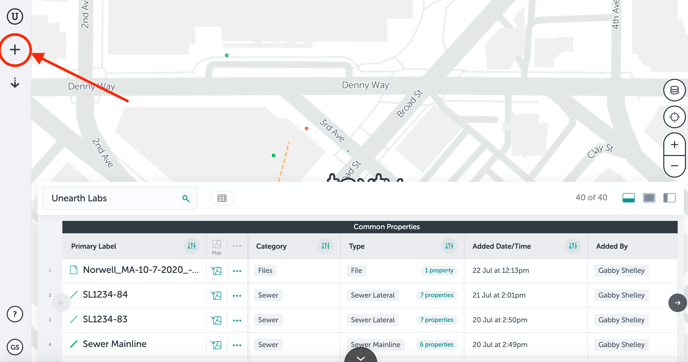Click the line icon beside SL1234-83

[74, 319]
